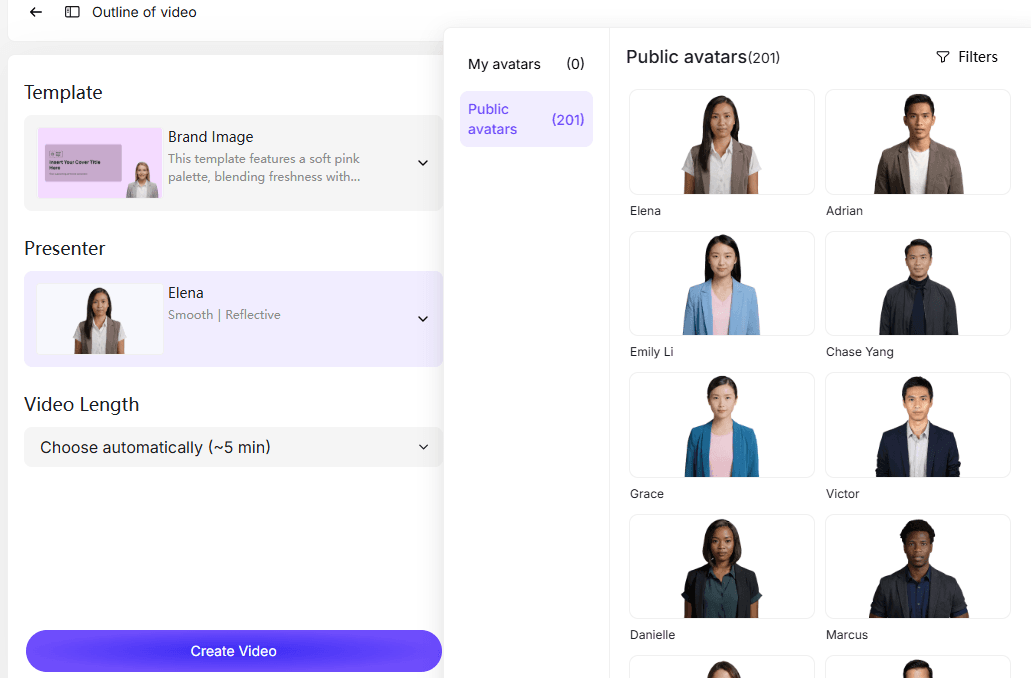The height and width of the screenshot is (678, 1031).
Task: Click the back arrow icon
Action: (x=36, y=12)
